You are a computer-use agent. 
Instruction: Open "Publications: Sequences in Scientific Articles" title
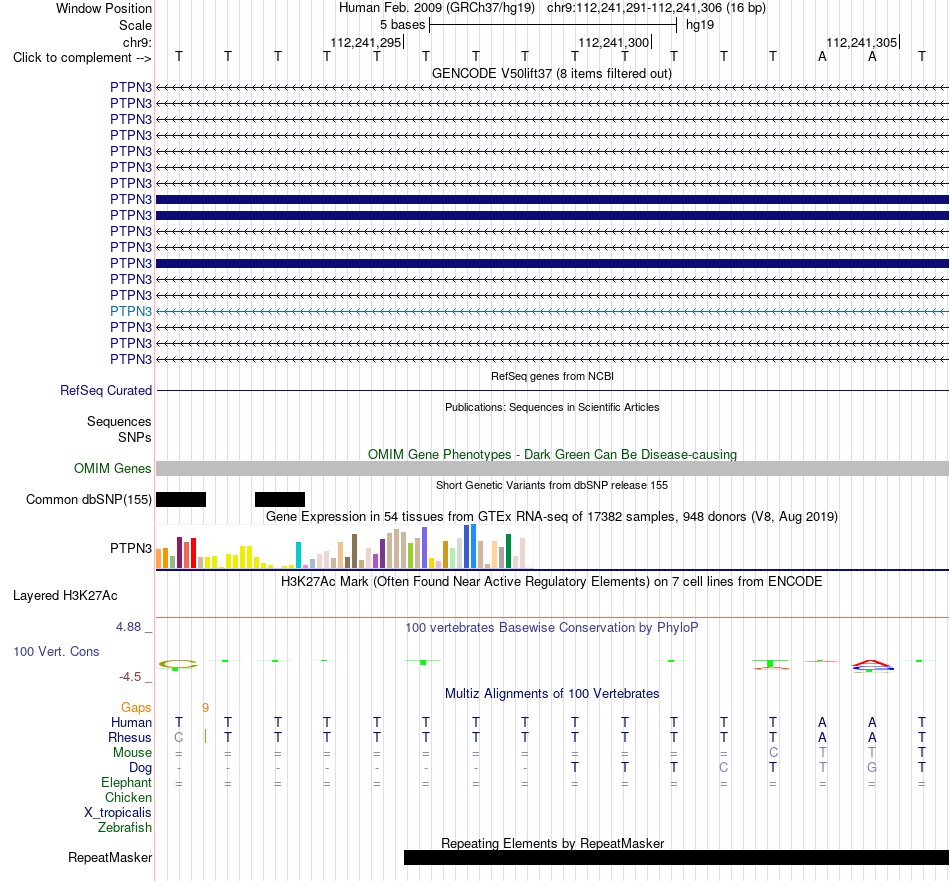click(x=552, y=407)
